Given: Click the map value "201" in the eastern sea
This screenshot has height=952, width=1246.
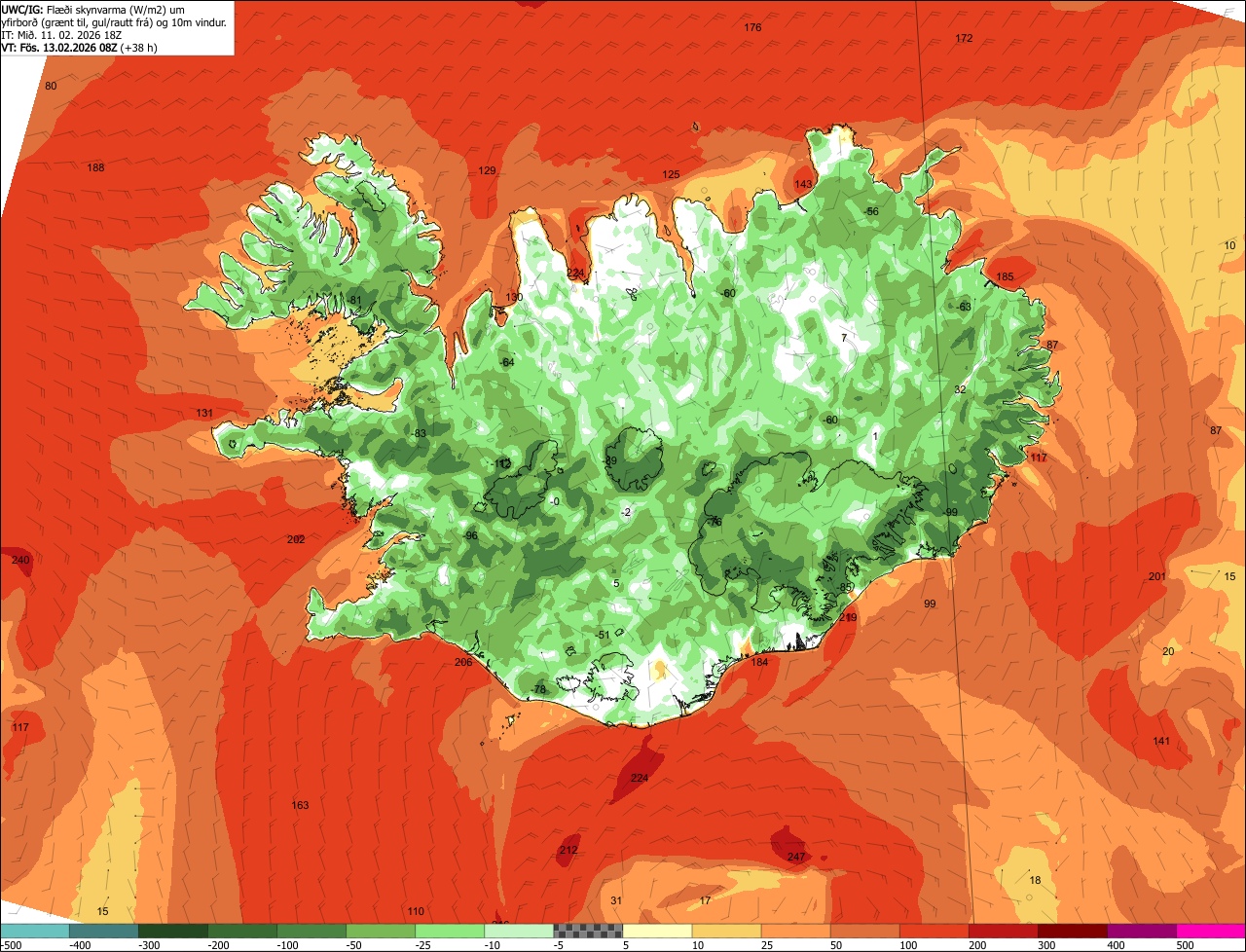Looking at the screenshot, I should click(x=1156, y=577).
